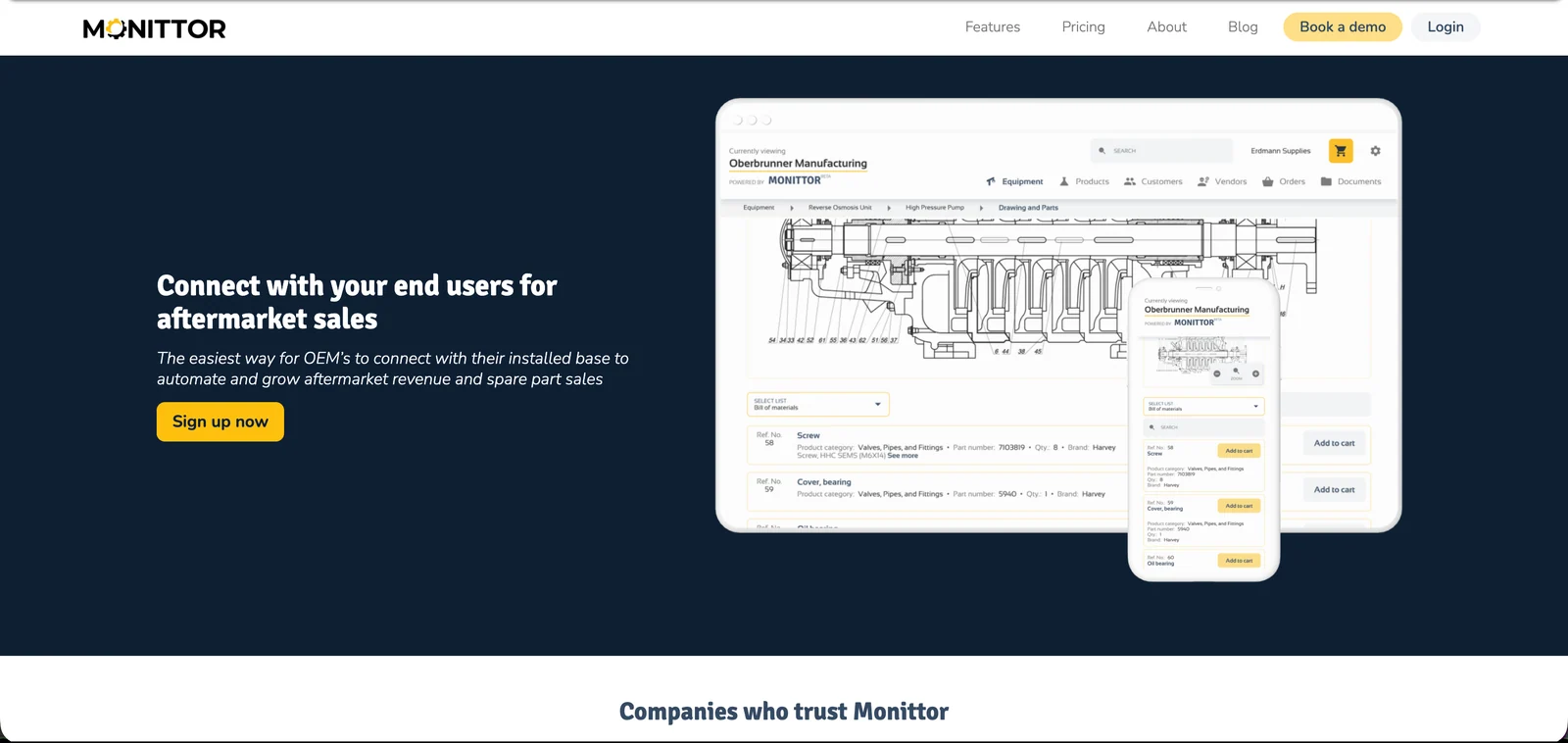This screenshot has height=743, width=1568.
Task: Click the zoom in plus on the phone mockup
Action: (1255, 373)
